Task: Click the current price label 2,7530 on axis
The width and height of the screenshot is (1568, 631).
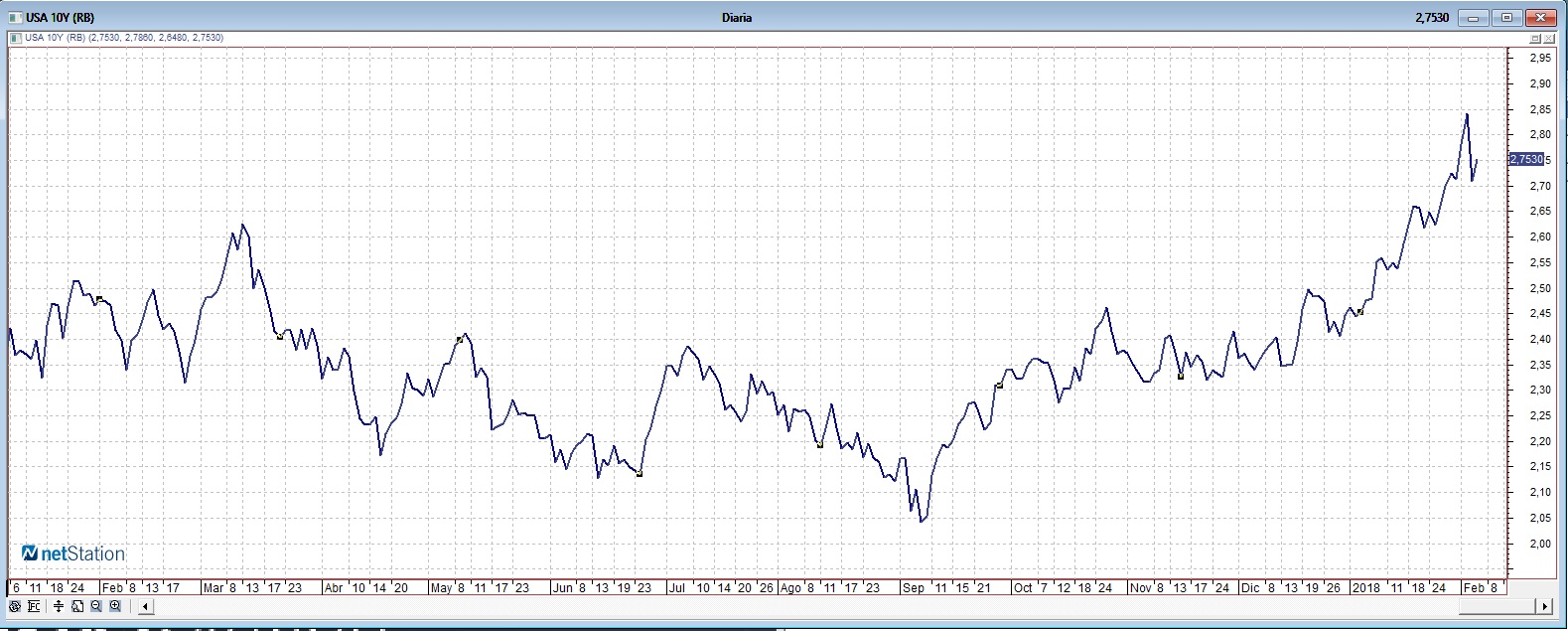Action: point(1525,159)
